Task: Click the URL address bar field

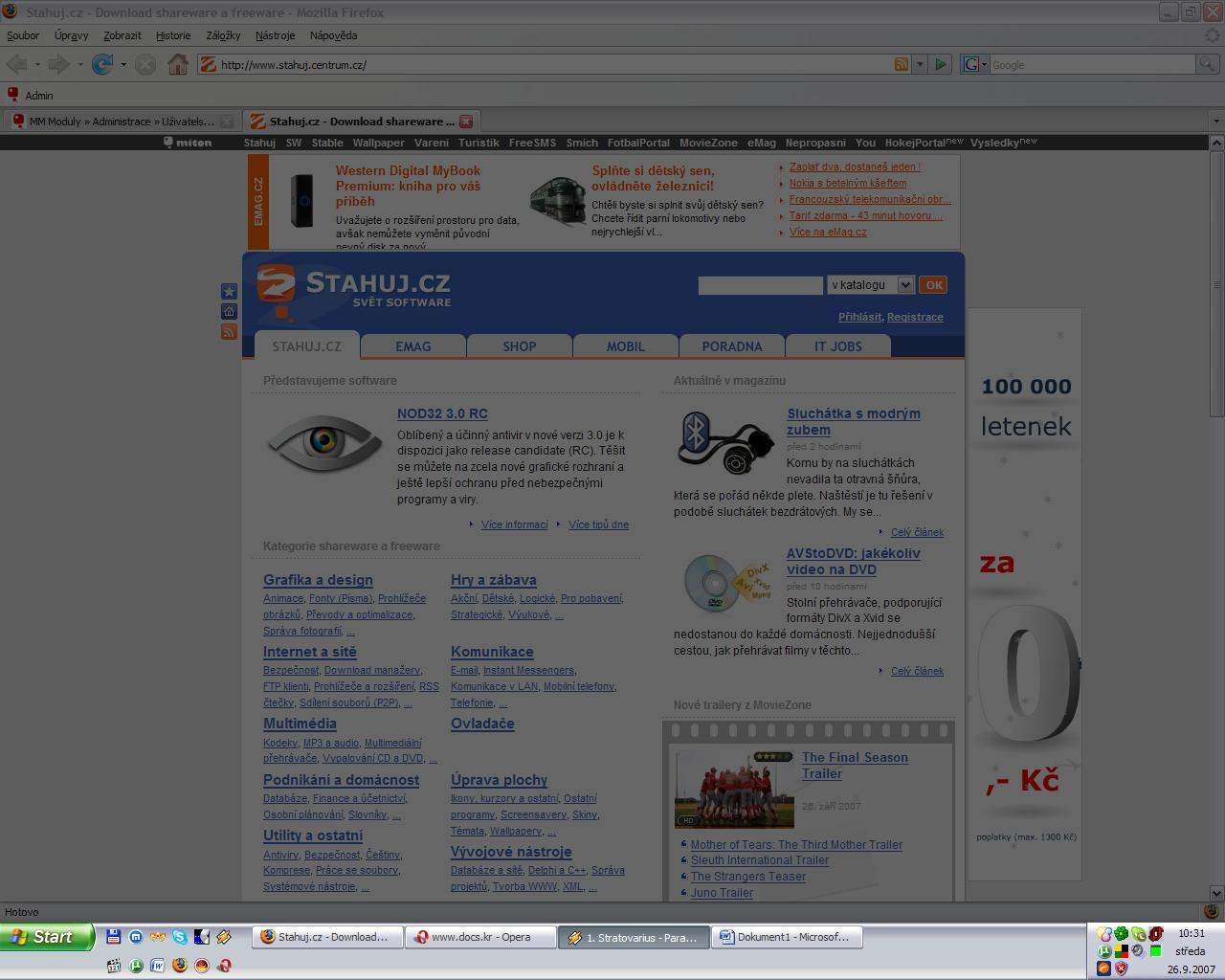Action: click(555, 64)
